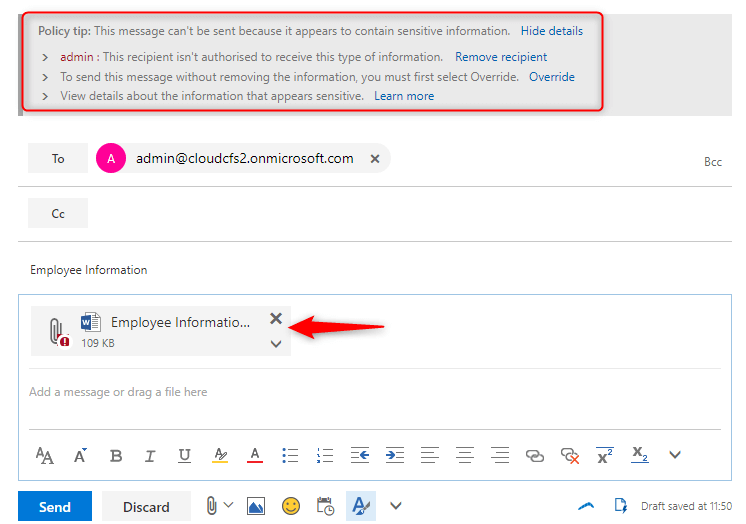Click Hide details in policy tip
746x524 pixels.
pyautogui.click(x=552, y=31)
